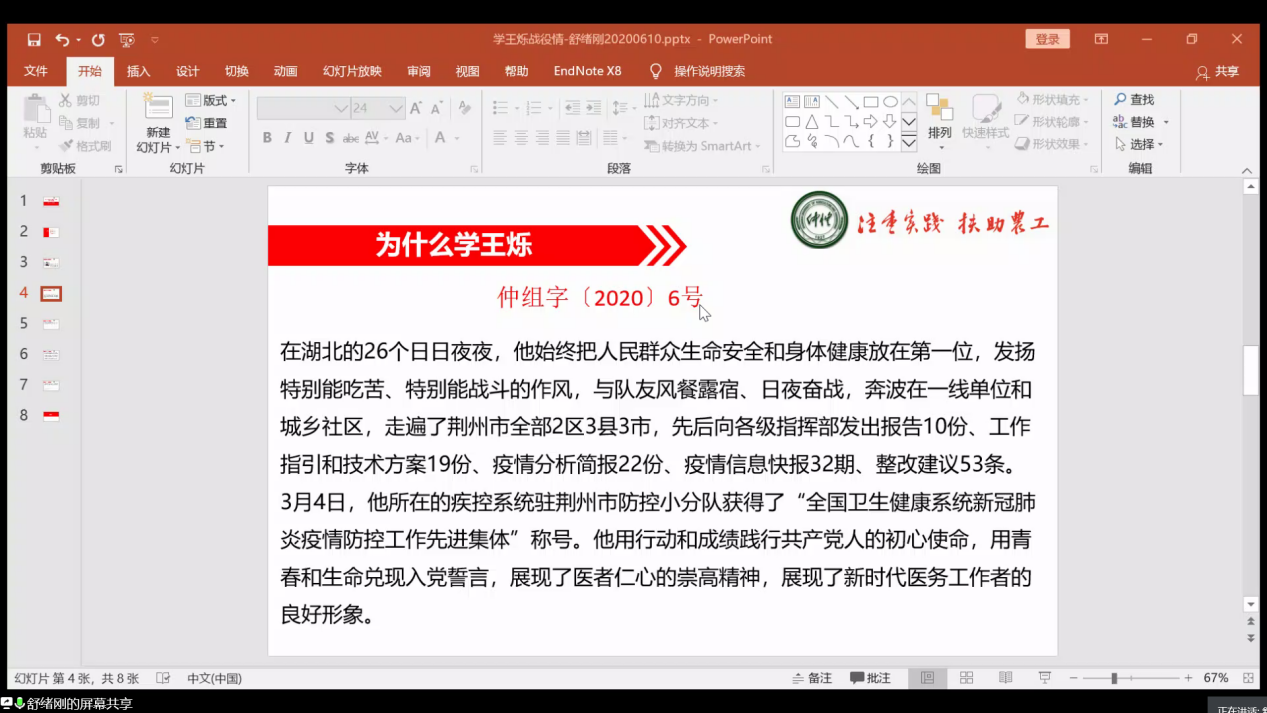Switch to Slide Sorter view icon
This screenshot has height=713, width=1267.
(x=966, y=678)
